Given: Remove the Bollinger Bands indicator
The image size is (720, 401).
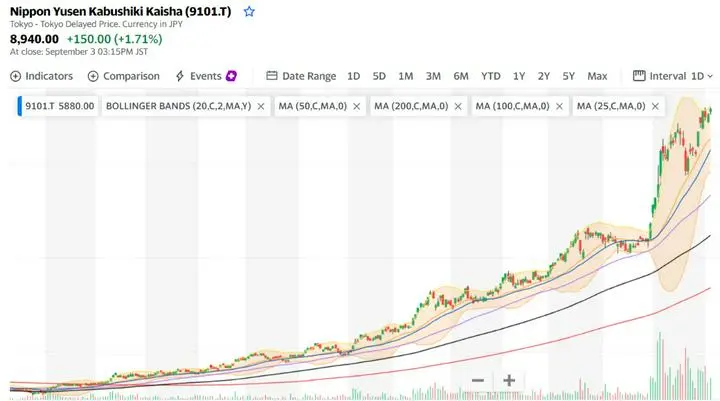Looking at the screenshot, I should (261, 107).
